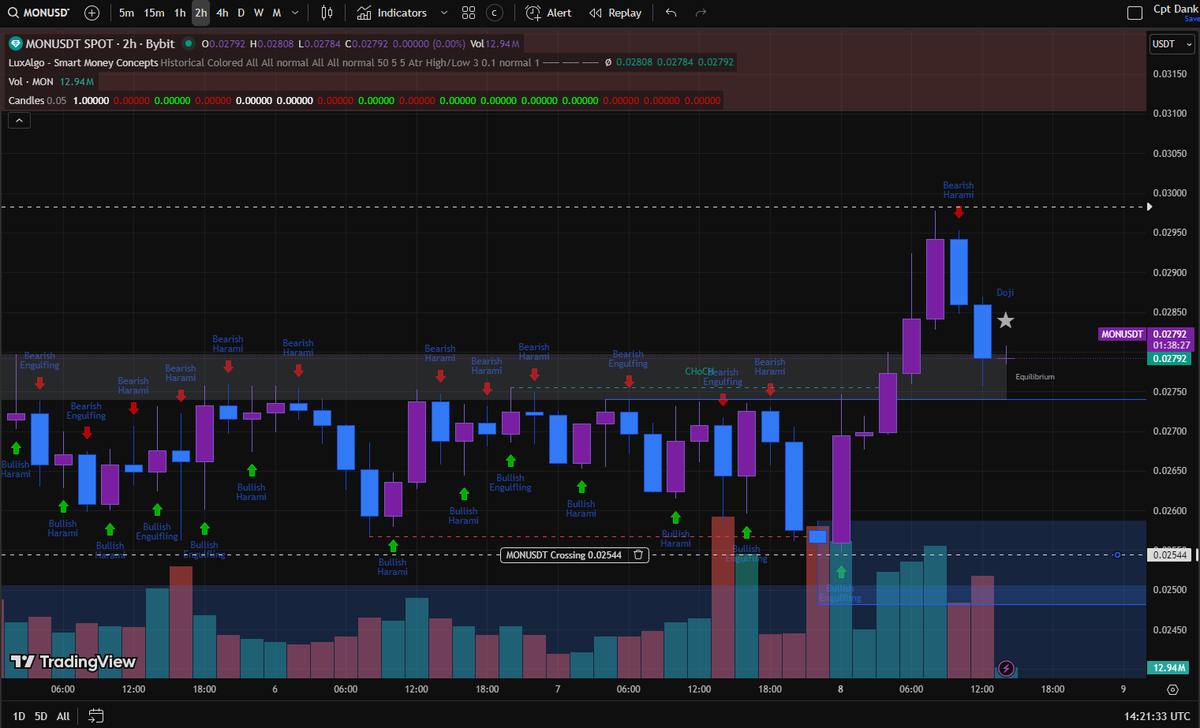Screen dimensions: 1200x728
Task: Add a symbol to compare with plus icon
Action: point(92,13)
